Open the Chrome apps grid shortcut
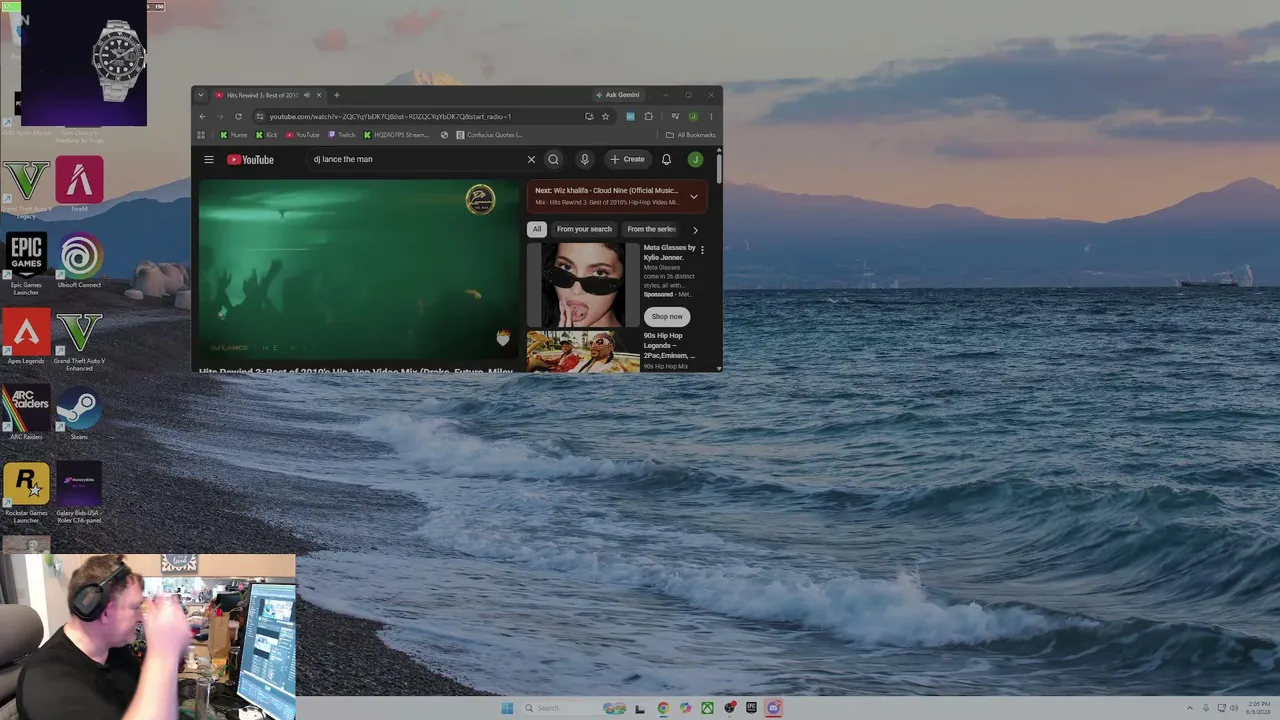The height and width of the screenshot is (720, 1280). coord(201,135)
